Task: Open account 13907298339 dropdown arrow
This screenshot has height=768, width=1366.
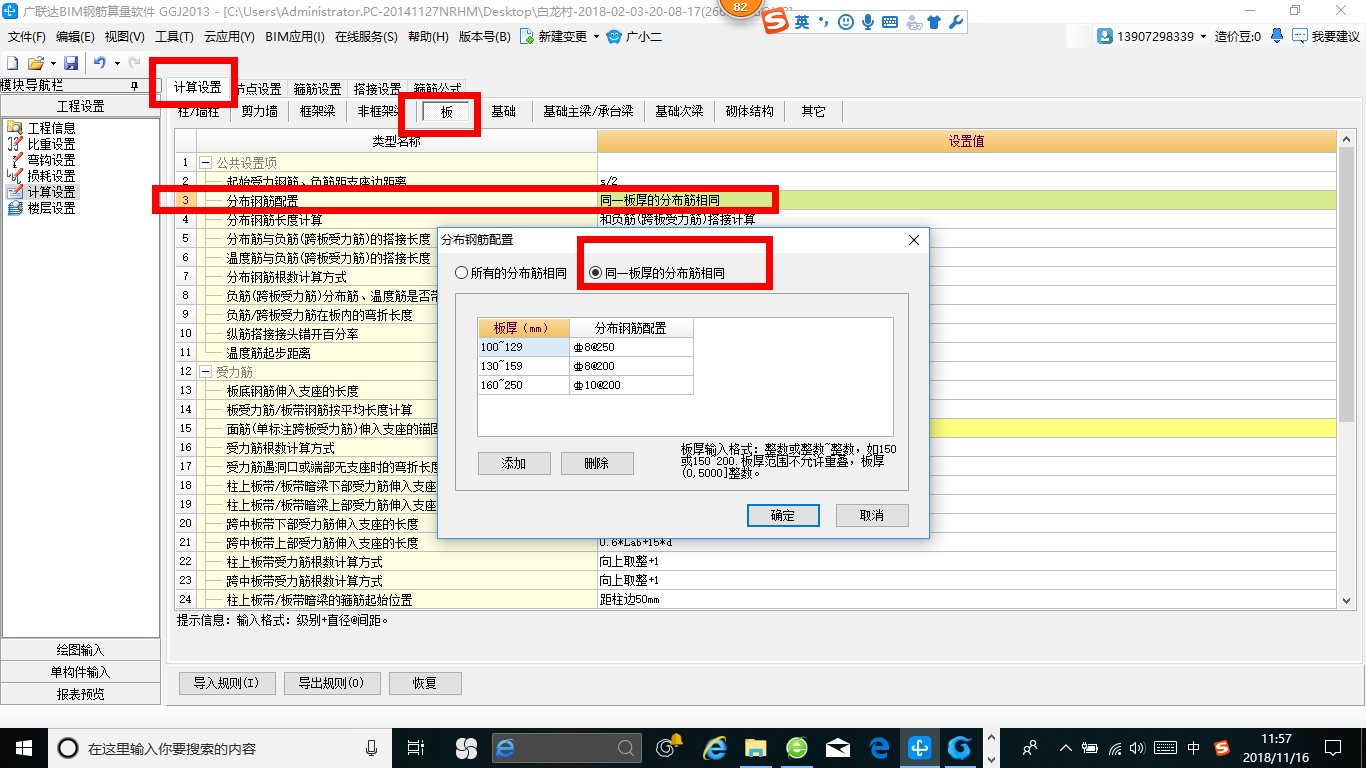Action: click(x=1203, y=36)
